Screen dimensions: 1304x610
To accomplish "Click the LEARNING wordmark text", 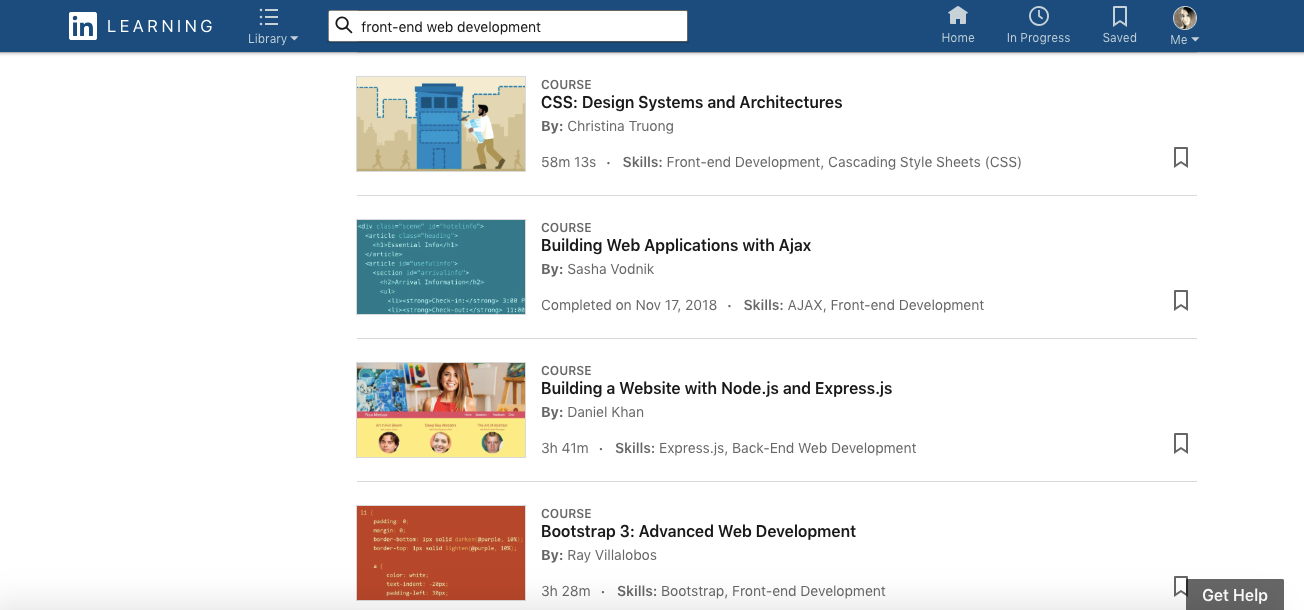I will tap(160, 26).
